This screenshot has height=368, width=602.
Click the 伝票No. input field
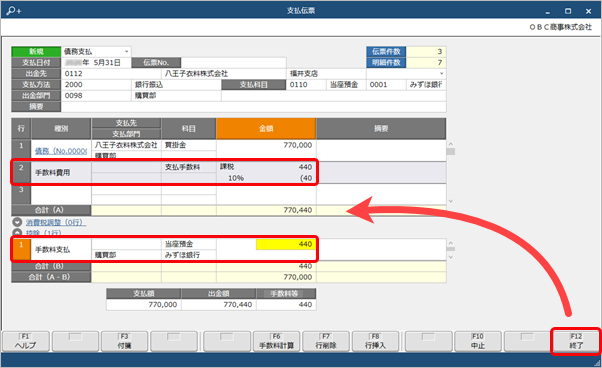233,63
